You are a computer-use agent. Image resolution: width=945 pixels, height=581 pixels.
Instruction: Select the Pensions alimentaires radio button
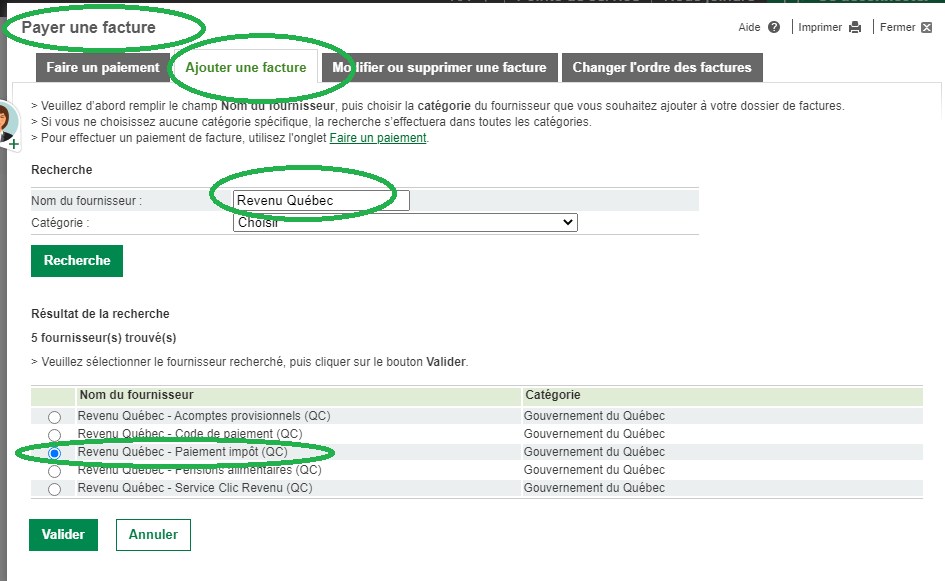(54, 471)
